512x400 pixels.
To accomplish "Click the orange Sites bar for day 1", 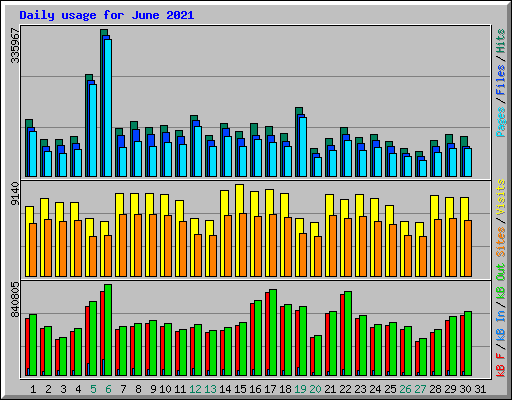I will 33,250.
